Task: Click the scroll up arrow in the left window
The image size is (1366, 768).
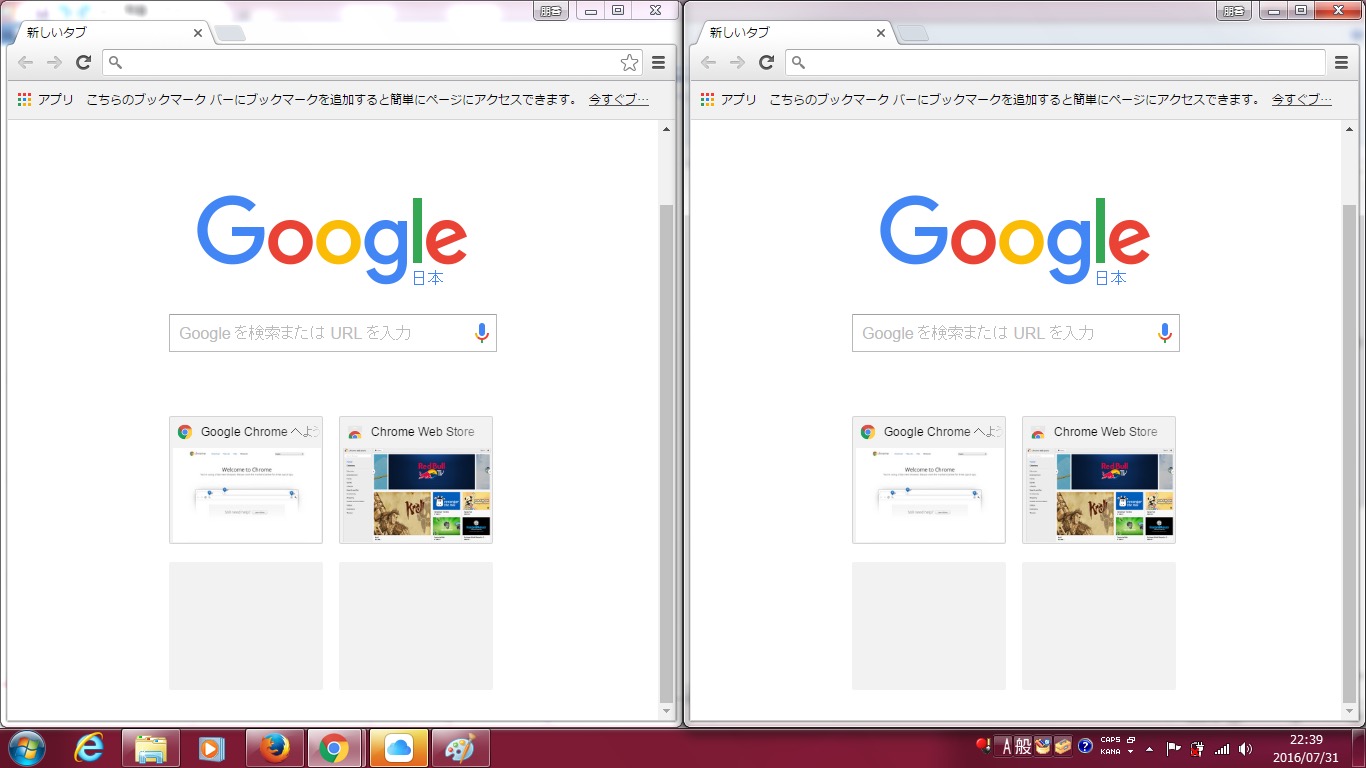Action: 666,129
